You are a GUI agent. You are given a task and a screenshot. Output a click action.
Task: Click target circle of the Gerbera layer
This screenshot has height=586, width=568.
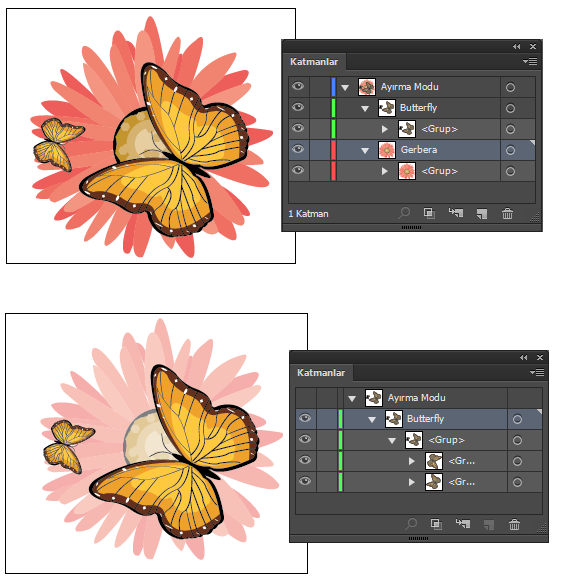coord(510,150)
